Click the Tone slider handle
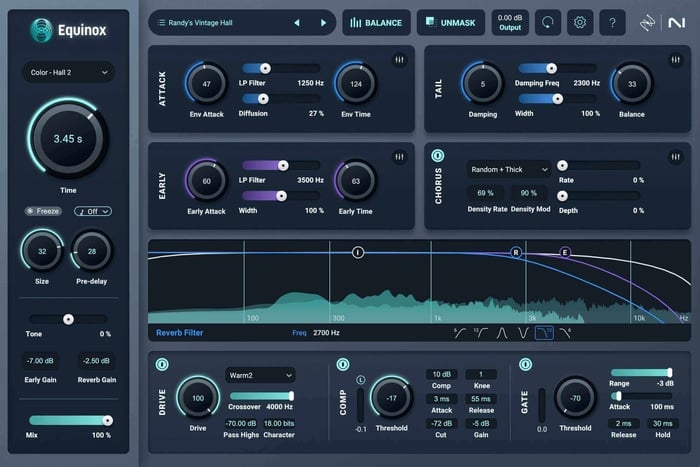The height and width of the screenshot is (467, 700). [68, 319]
